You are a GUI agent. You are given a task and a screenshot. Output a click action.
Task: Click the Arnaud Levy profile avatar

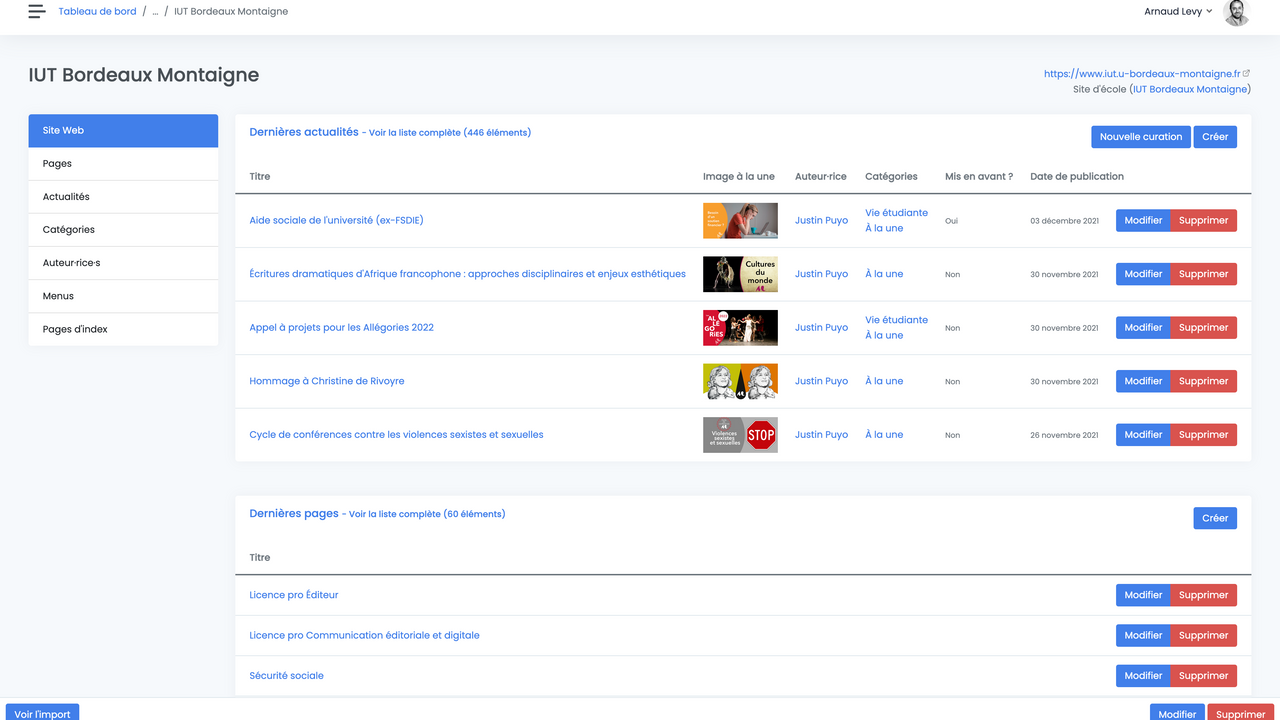(x=1236, y=13)
